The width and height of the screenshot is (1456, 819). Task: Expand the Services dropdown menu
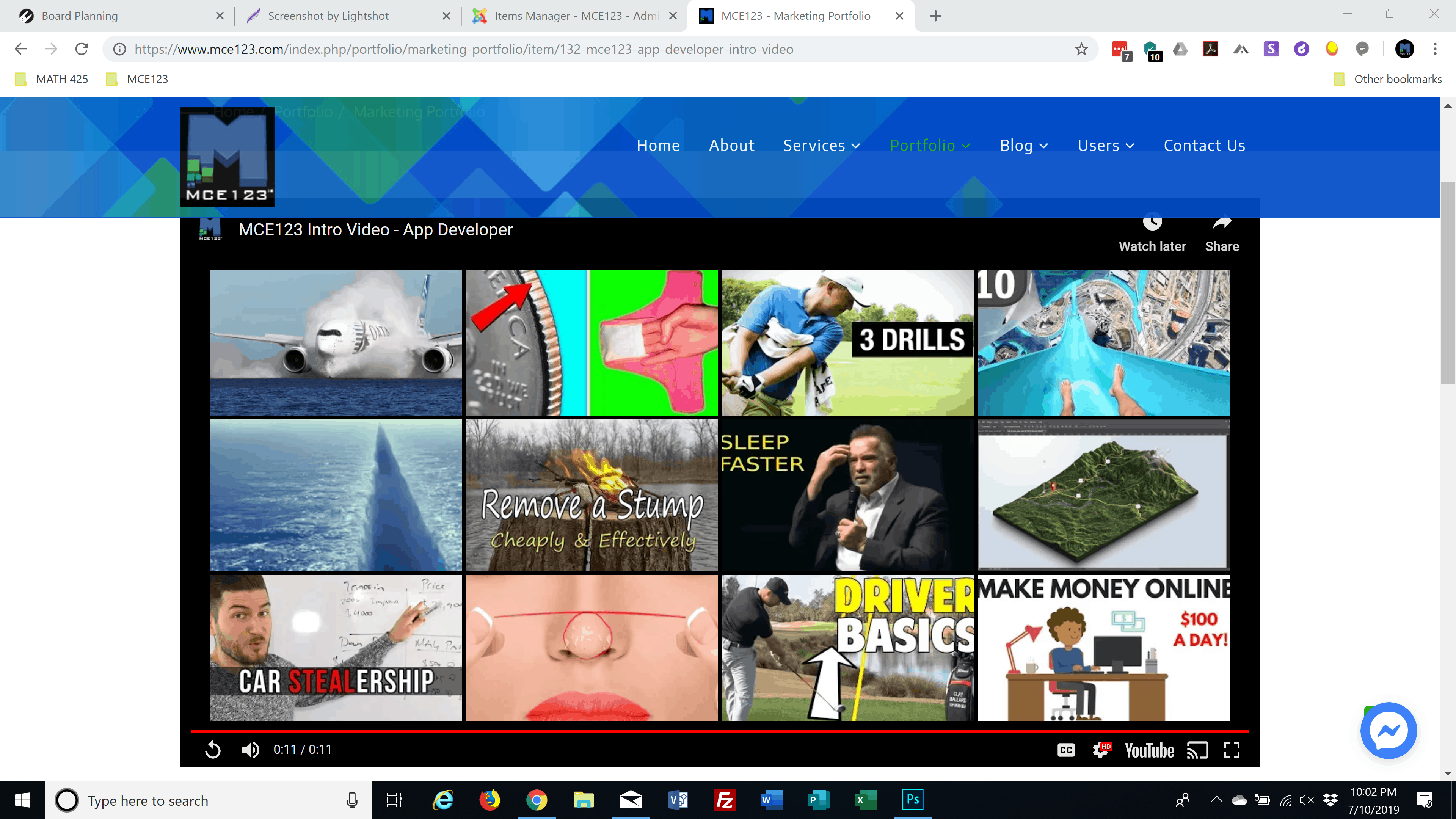tap(821, 145)
